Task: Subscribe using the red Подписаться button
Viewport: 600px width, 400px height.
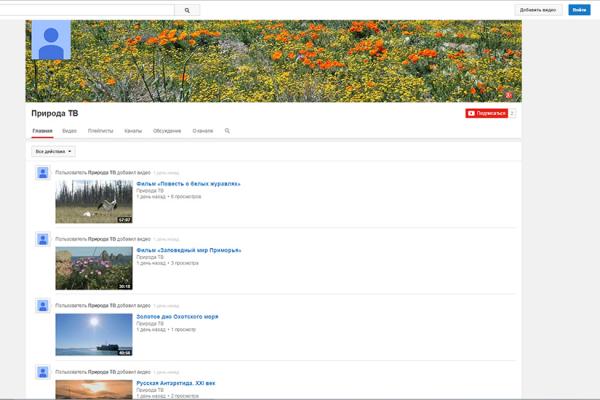Action: click(486, 113)
